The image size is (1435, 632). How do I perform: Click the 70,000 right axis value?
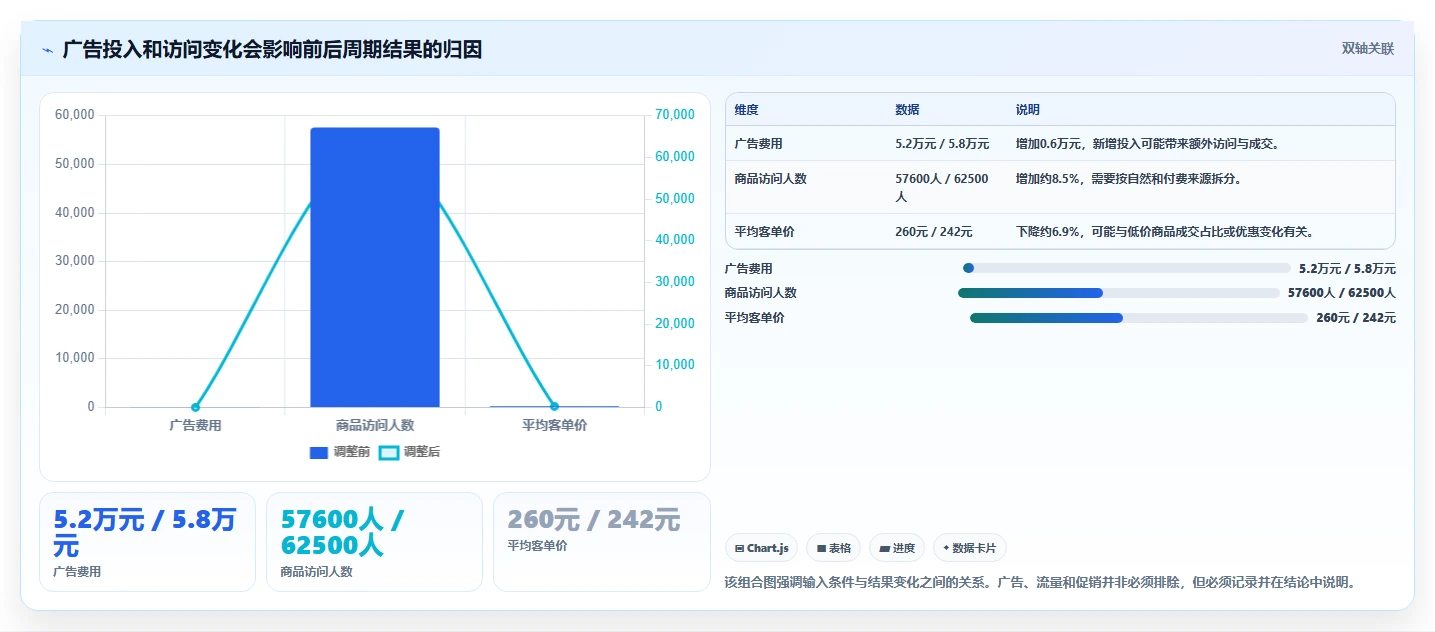(x=674, y=115)
